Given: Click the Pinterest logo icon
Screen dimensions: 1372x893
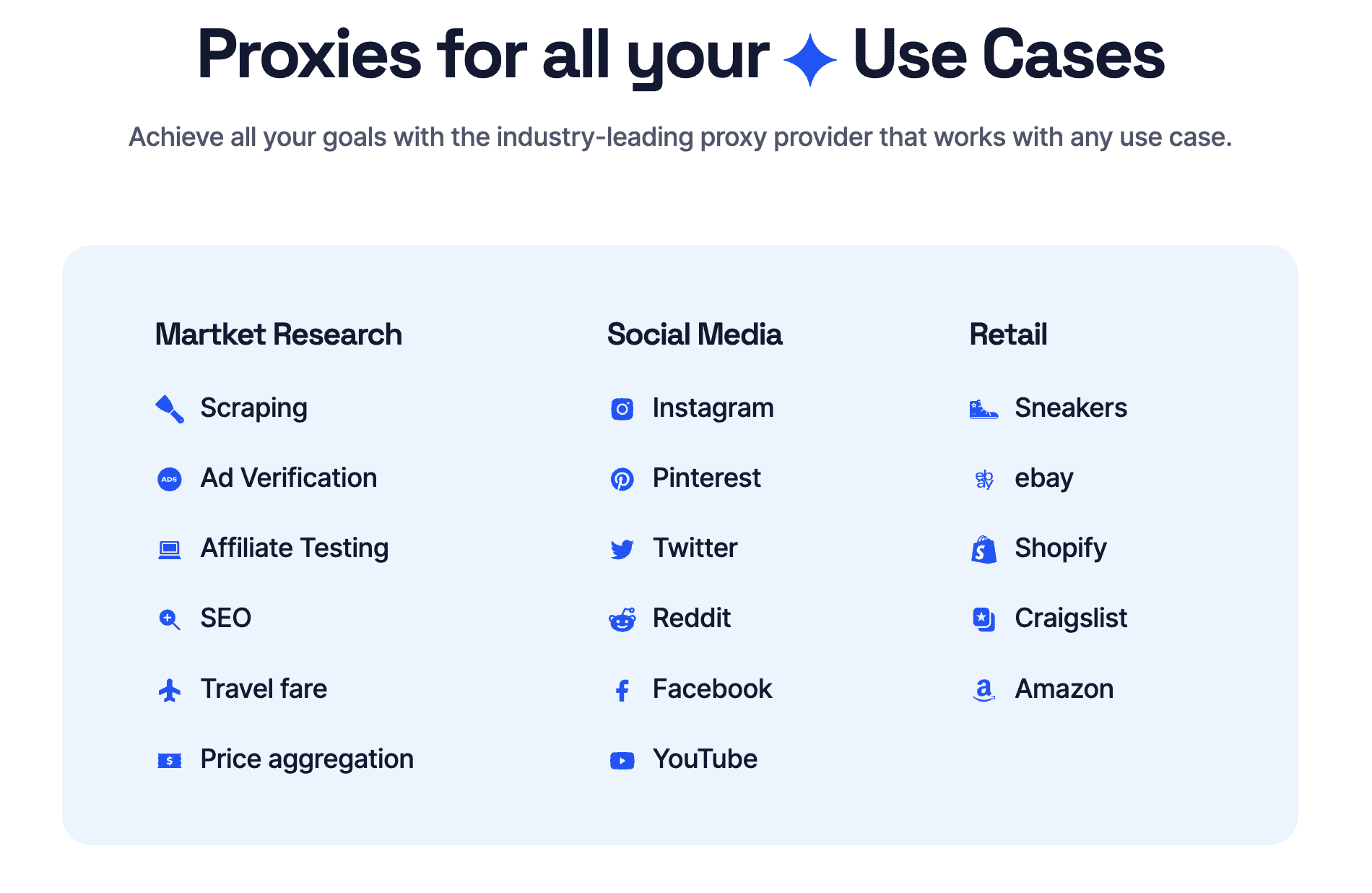Looking at the screenshot, I should point(622,479).
